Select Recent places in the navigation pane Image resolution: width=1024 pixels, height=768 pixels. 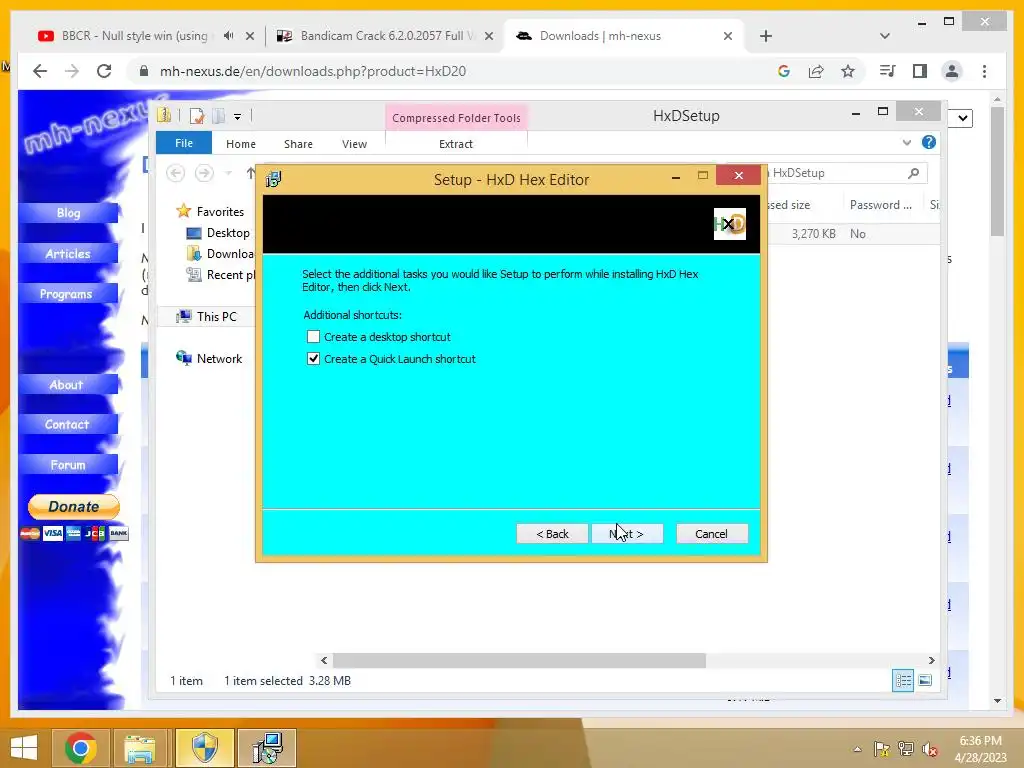click(221, 275)
